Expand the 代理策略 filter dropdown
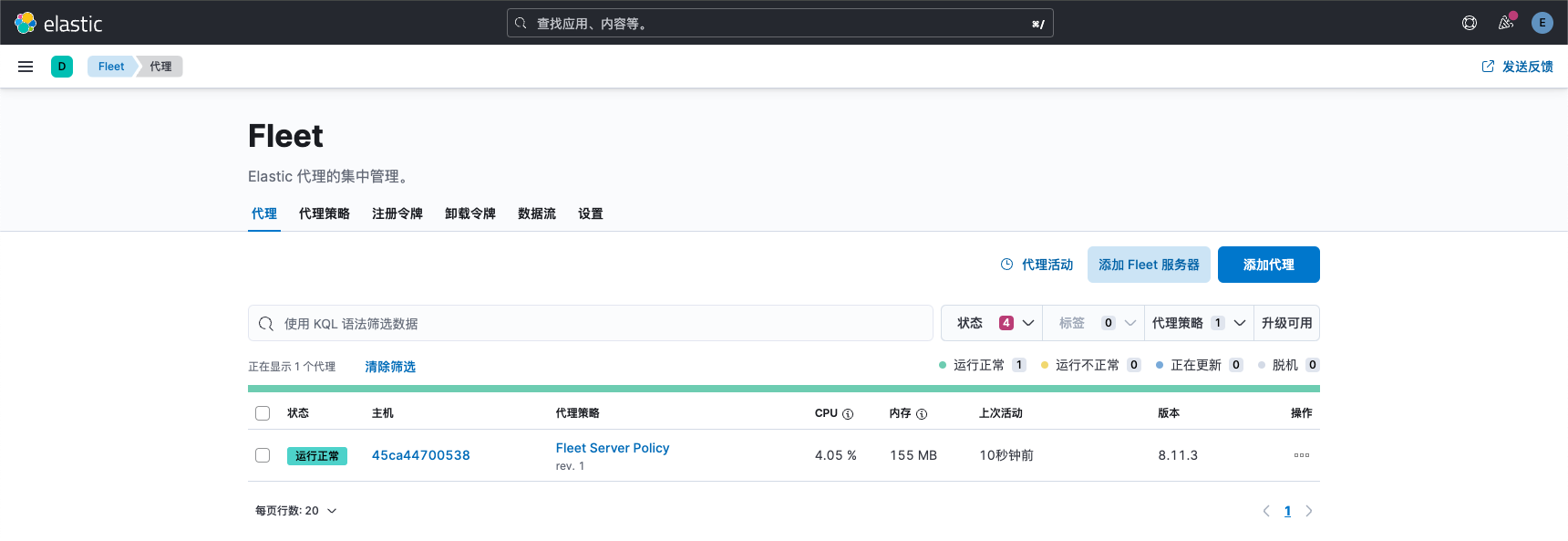1568x541 pixels. (1199, 323)
